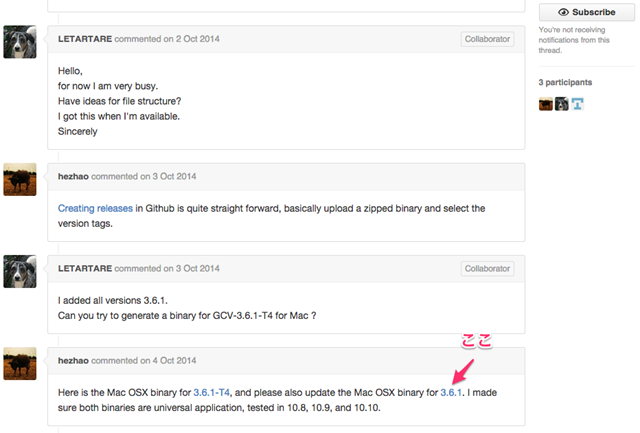Open hezhao username on 4 Oct comment
The height and width of the screenshot is (433, 640).
(76, 360)
